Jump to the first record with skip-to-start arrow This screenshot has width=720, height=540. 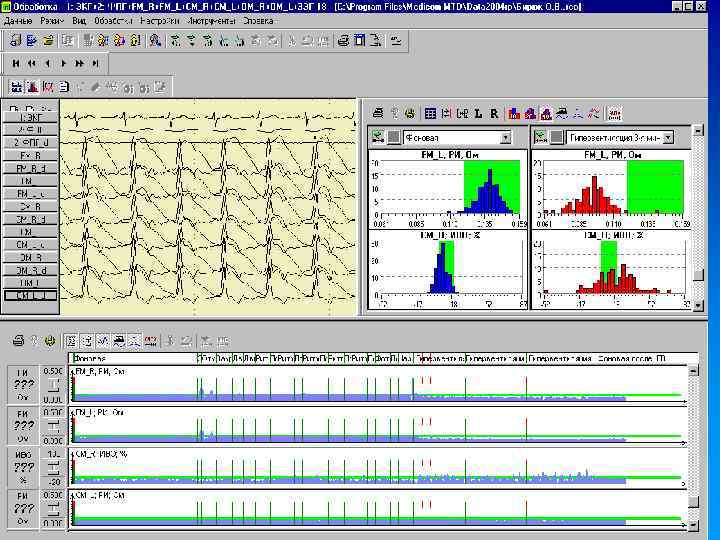(x=17, y=63)
